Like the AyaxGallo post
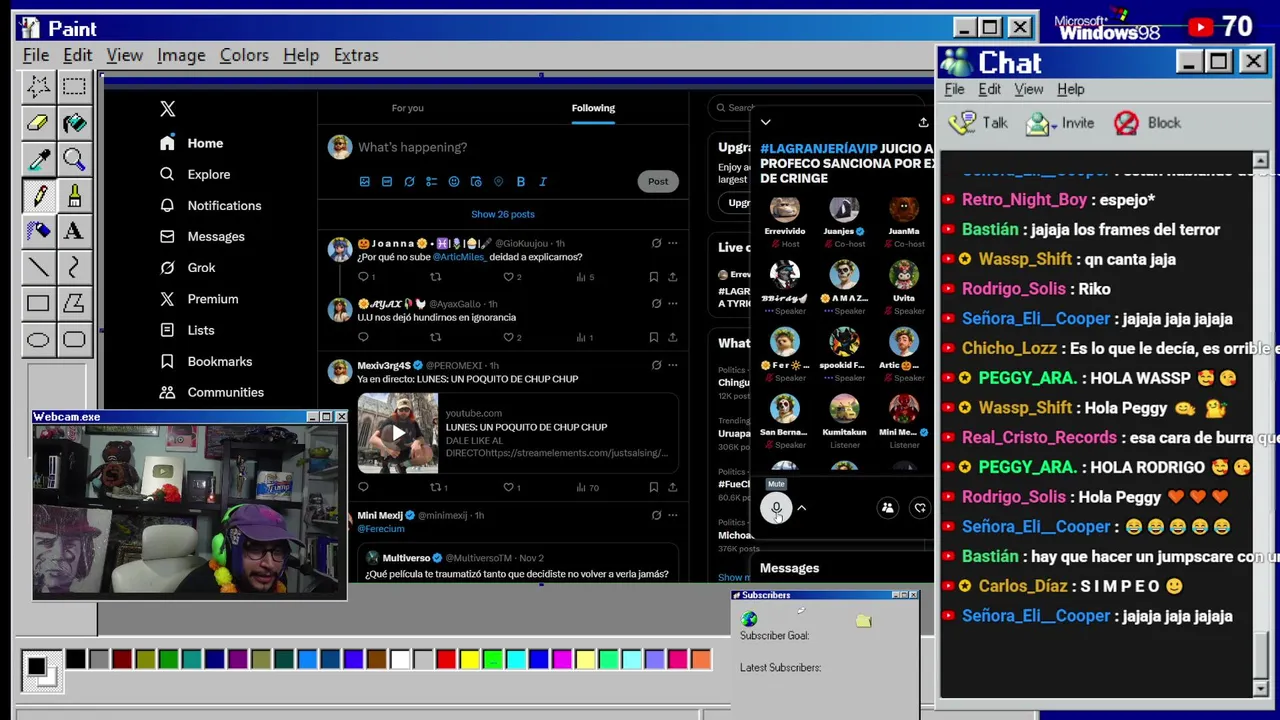Image resolution: width=1280 pixels, height=720 pixels. click(x=509, y=337)
